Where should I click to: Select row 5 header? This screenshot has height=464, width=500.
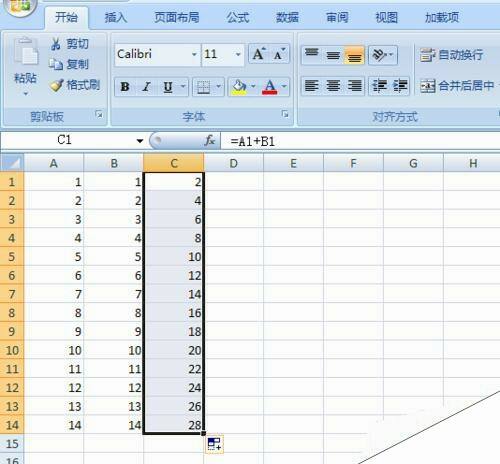click(x=12, y=257)
